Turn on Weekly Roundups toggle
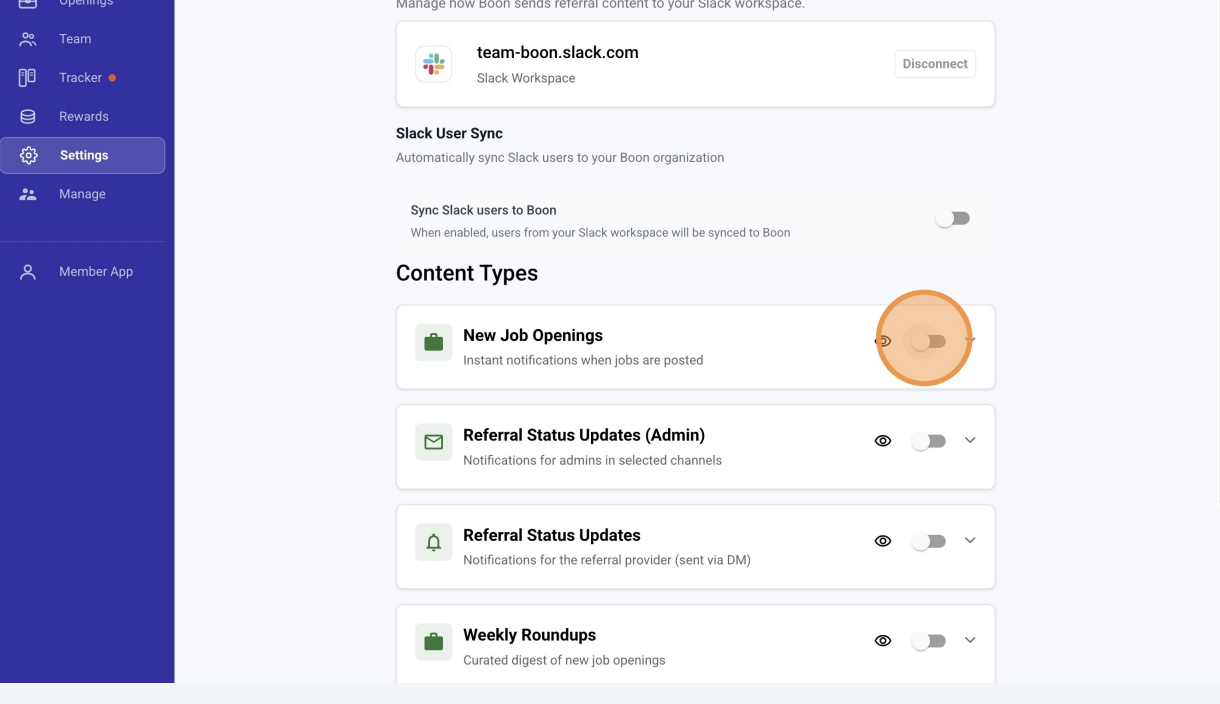This screenshot has width=1220, height=704. (x=928, y=641)
